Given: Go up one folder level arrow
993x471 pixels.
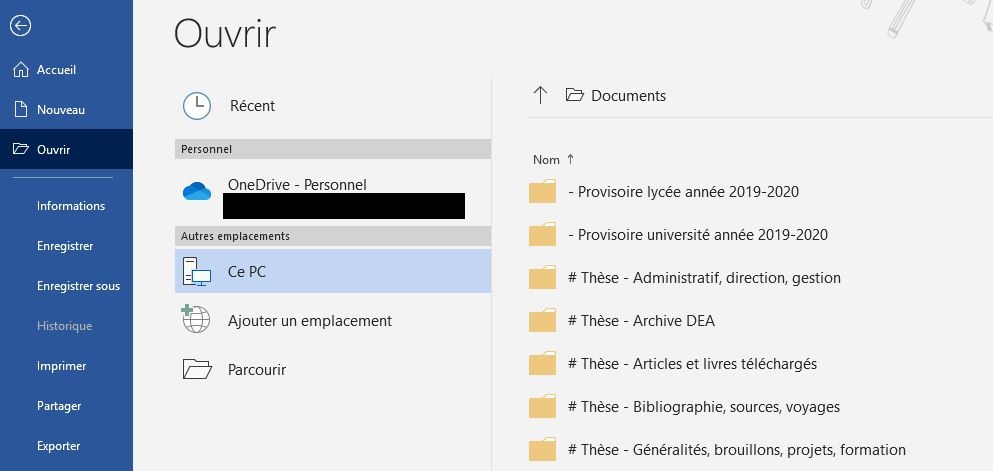Looking at the screenshot, I should click(541, 96).
